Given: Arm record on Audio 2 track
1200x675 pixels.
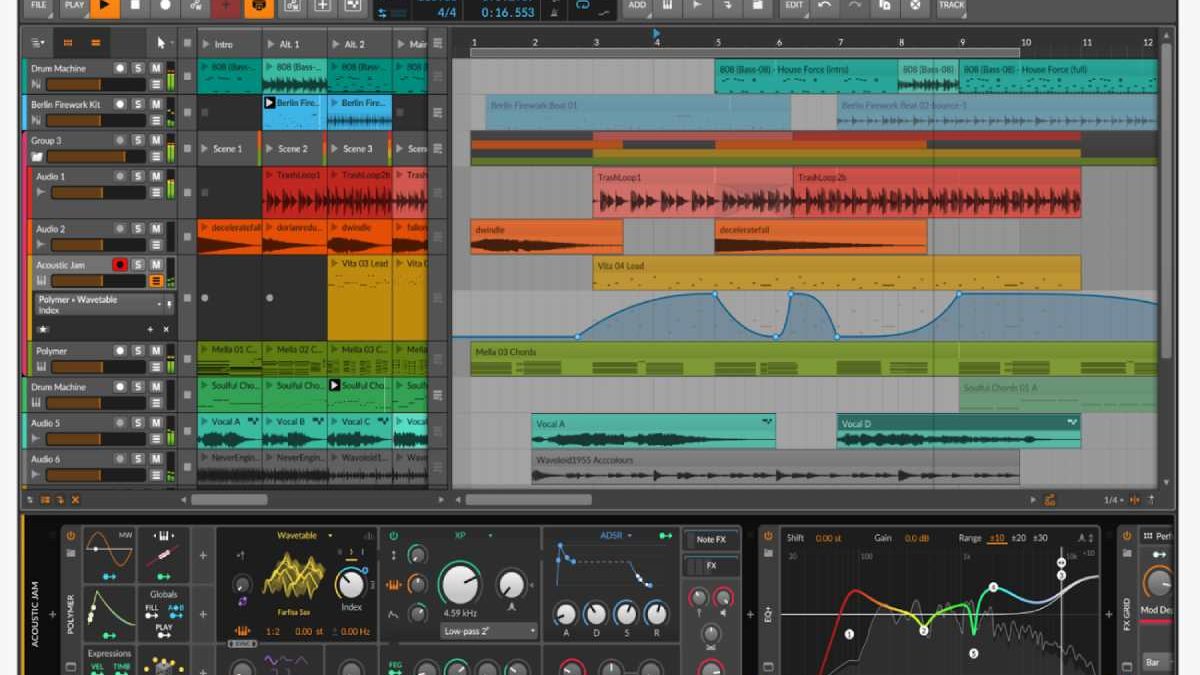Looking at the screenshot, I should 120,229.
